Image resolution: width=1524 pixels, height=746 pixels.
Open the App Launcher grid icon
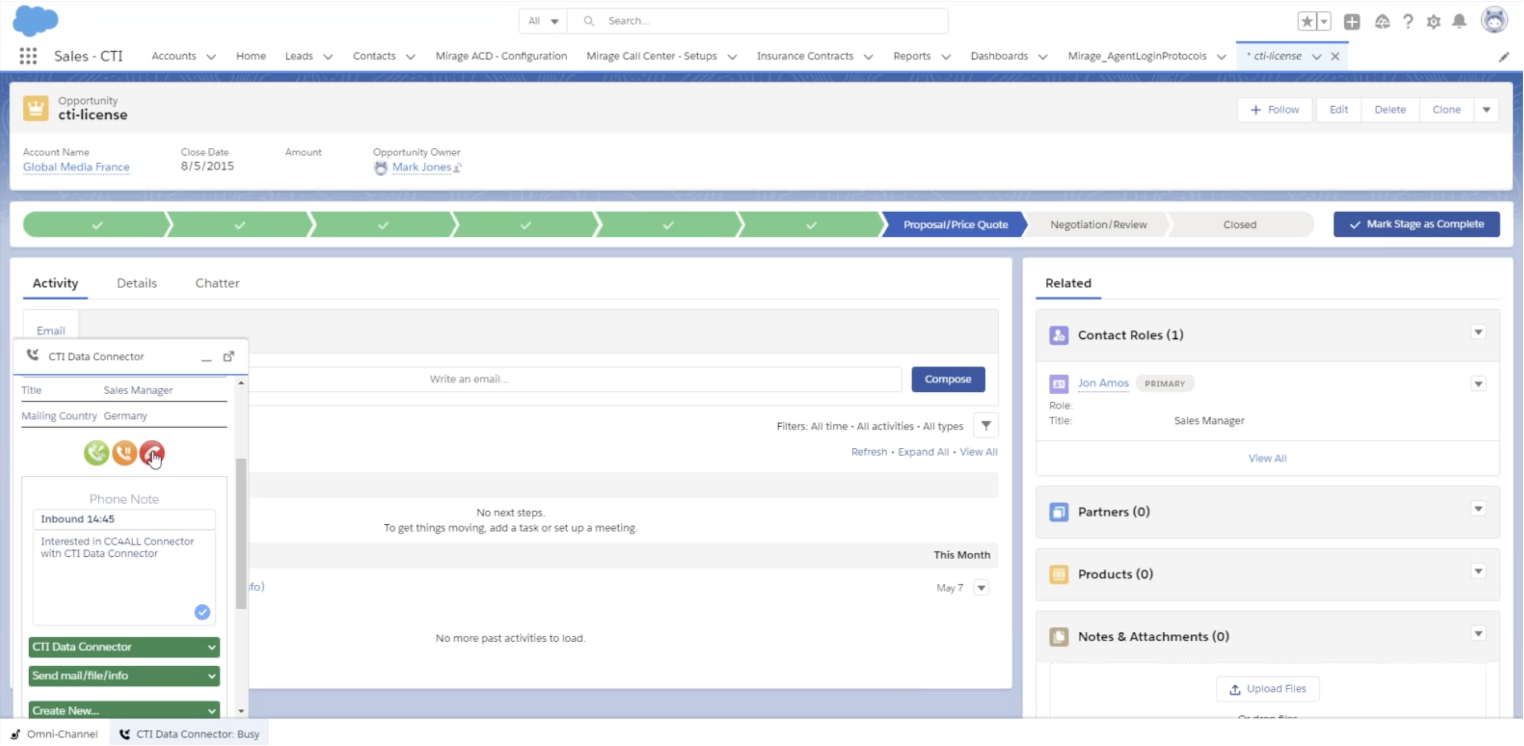(x=28, y=56)
